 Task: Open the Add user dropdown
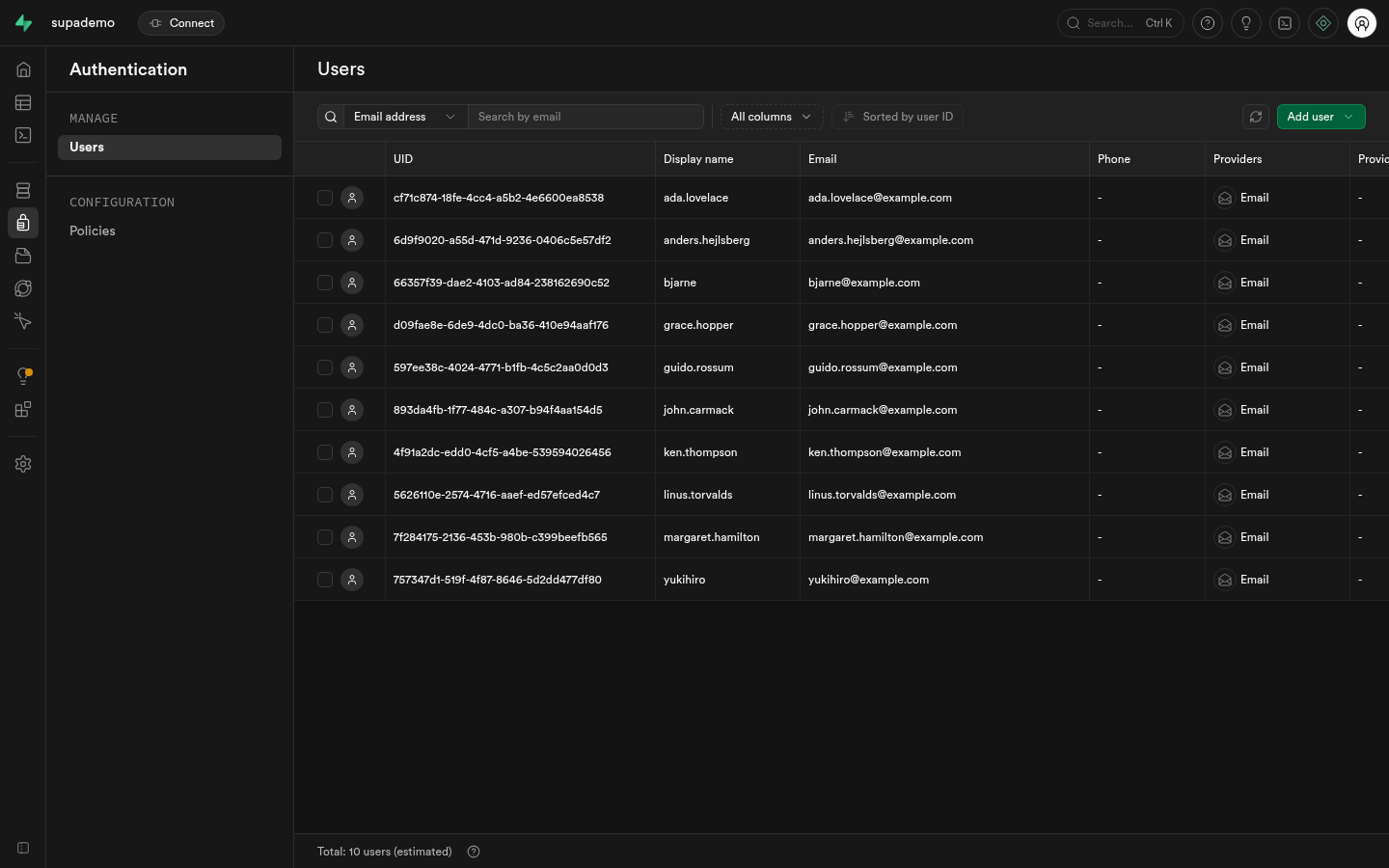(x=1321, y=117)
